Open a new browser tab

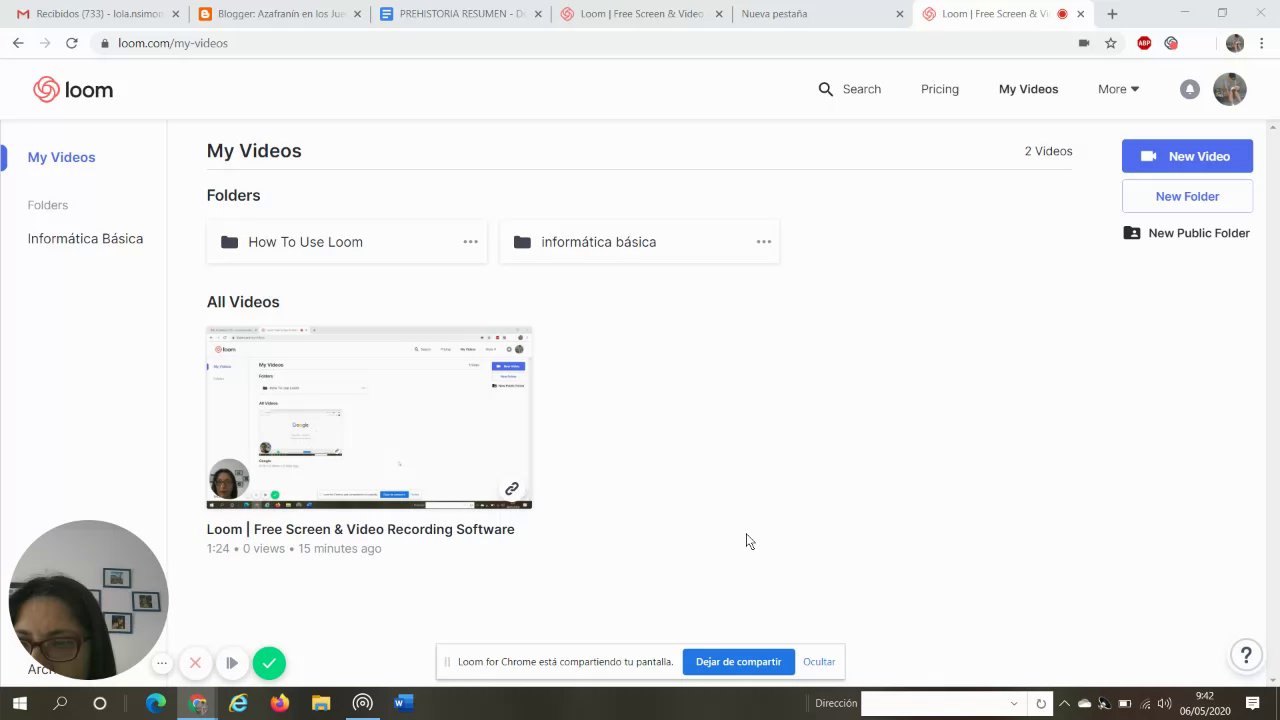(1112, 14)
